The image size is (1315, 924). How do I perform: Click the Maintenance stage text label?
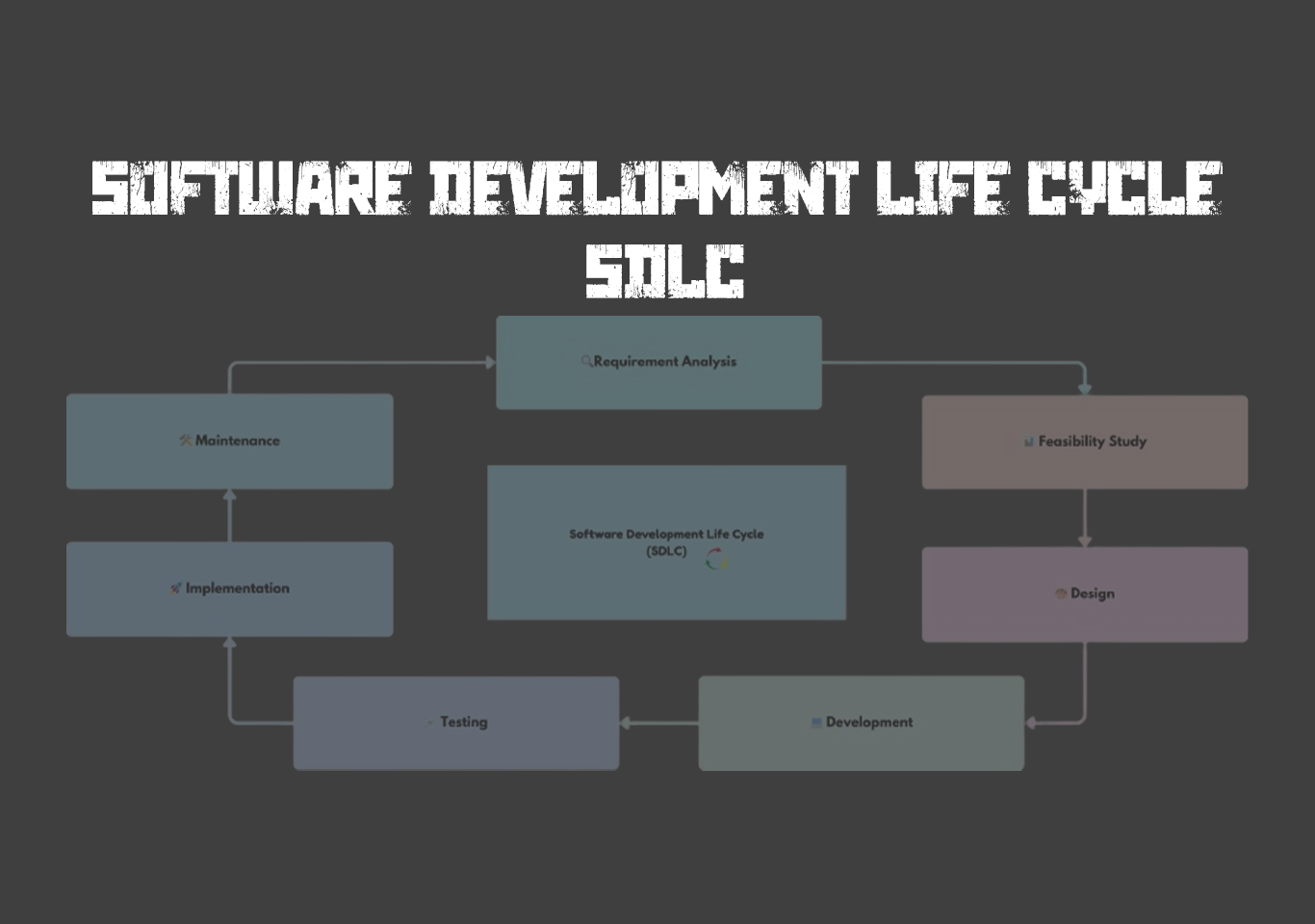(x=237, y=441)
